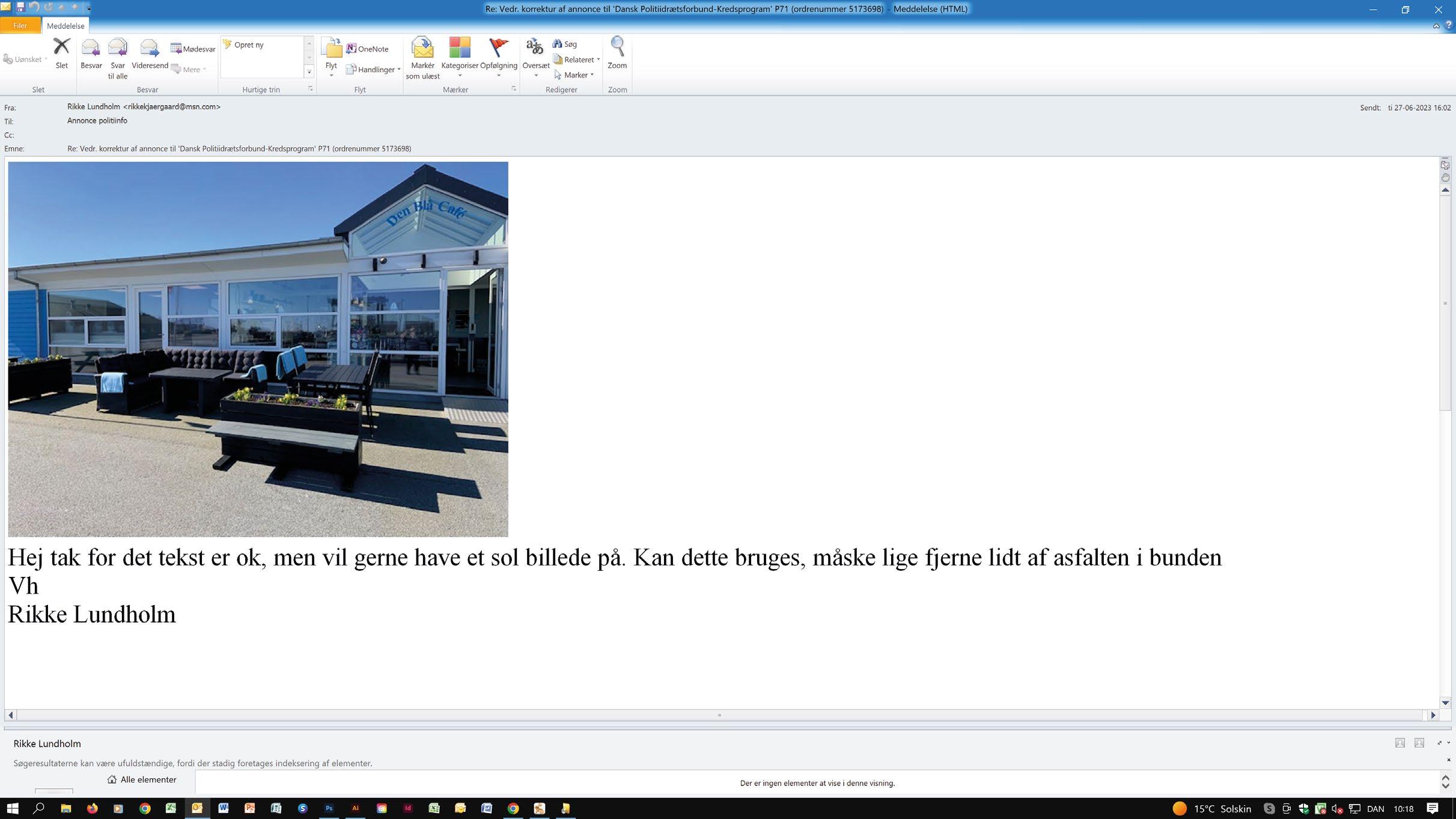The image size is (1456, 819).
Task: Open the Filer tab
Action: 20,26
